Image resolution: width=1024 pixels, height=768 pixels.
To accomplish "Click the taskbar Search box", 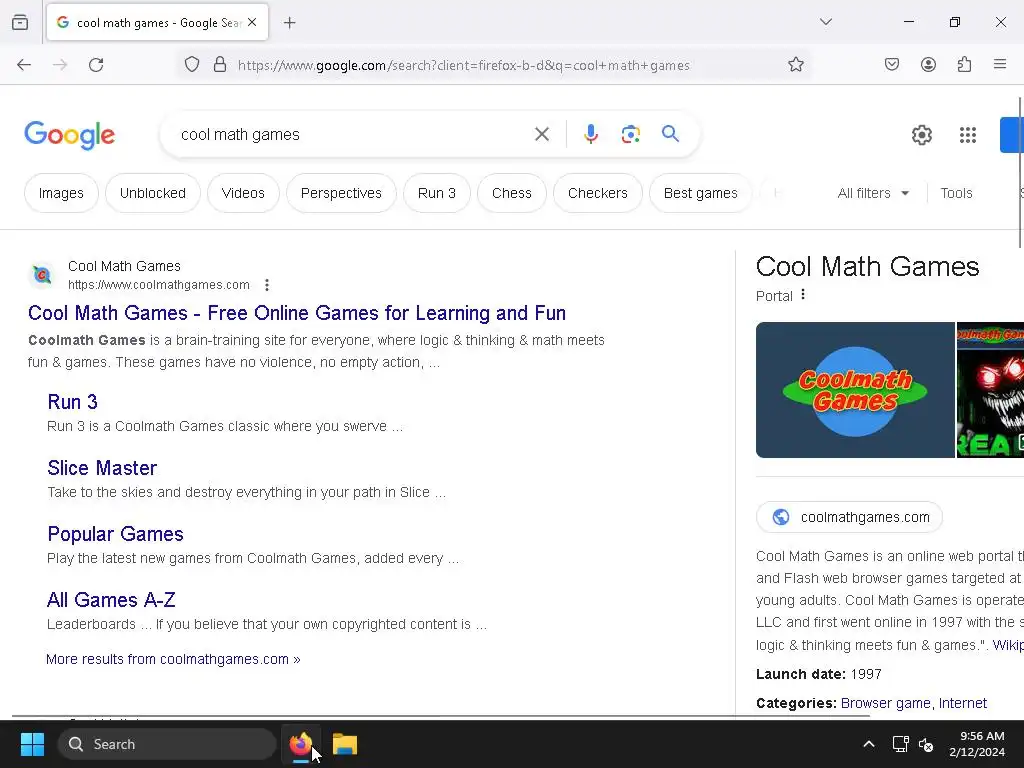I will (167, 744).
